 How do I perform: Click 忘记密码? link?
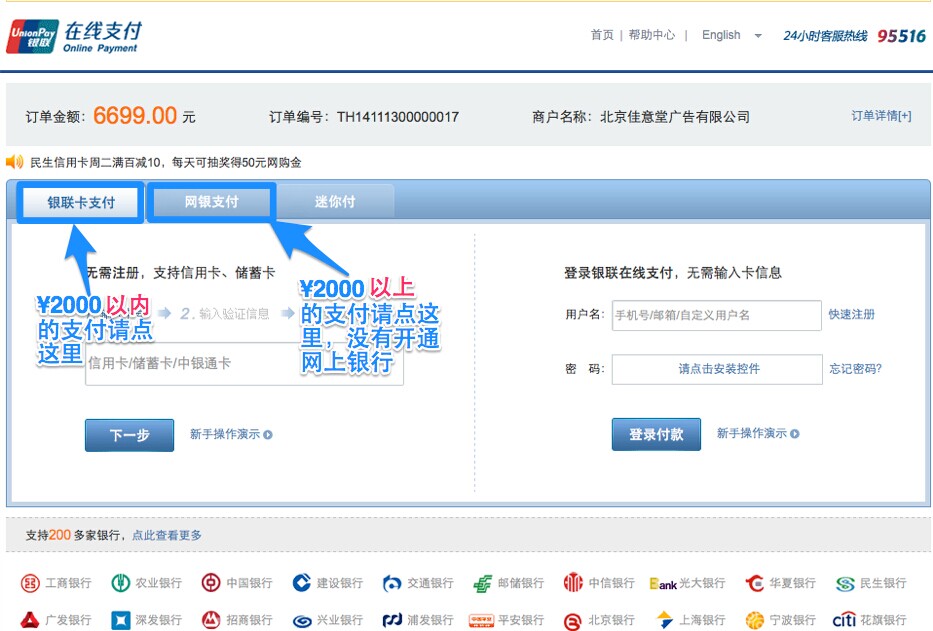click(855, 369)
